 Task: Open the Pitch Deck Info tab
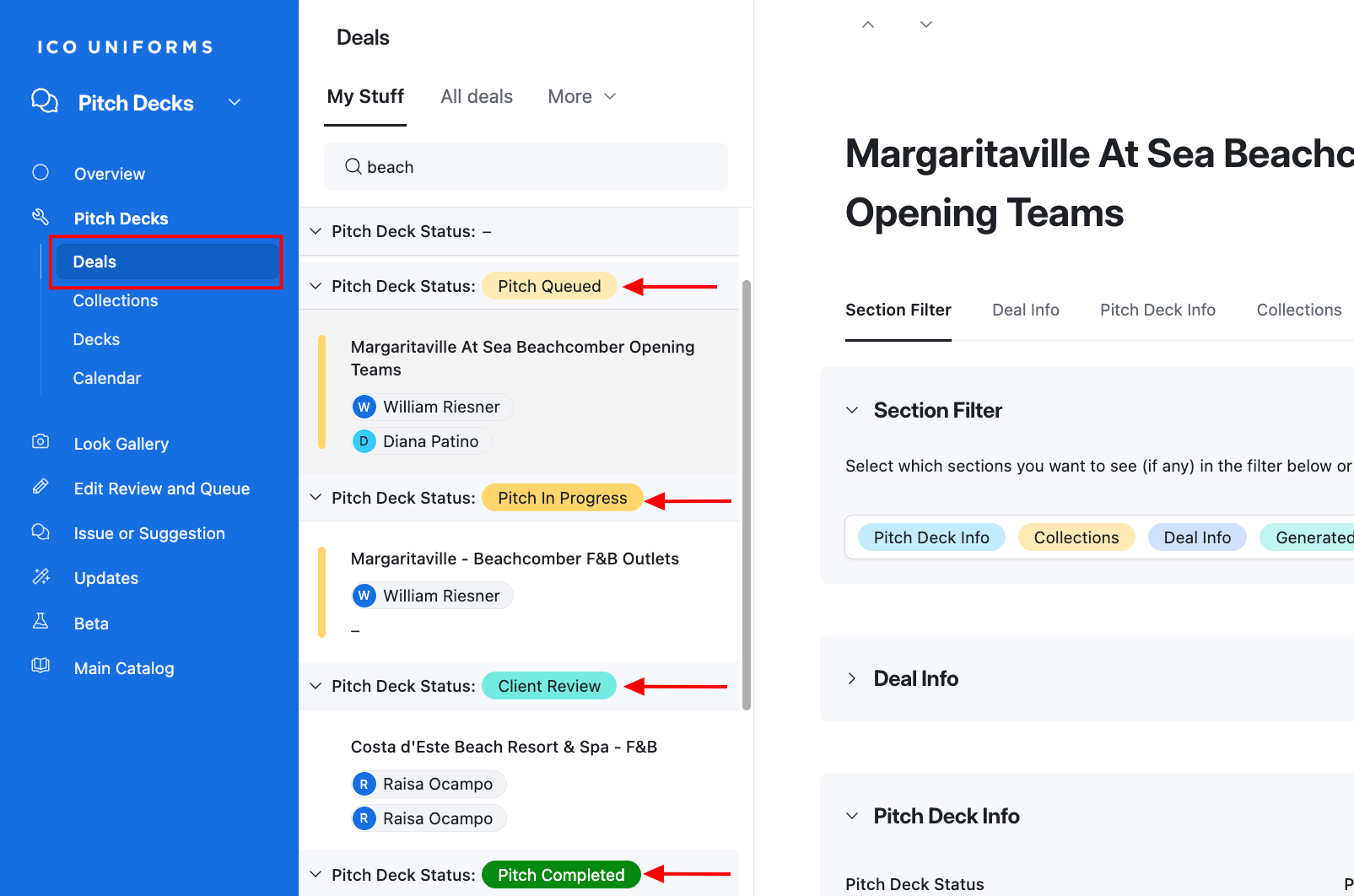1157,310
